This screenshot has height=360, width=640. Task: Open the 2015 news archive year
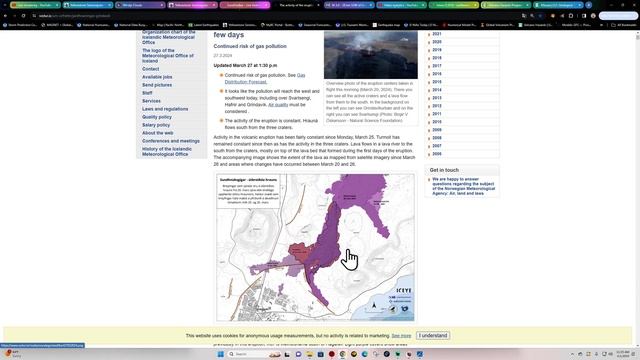[x=437, y=82]
